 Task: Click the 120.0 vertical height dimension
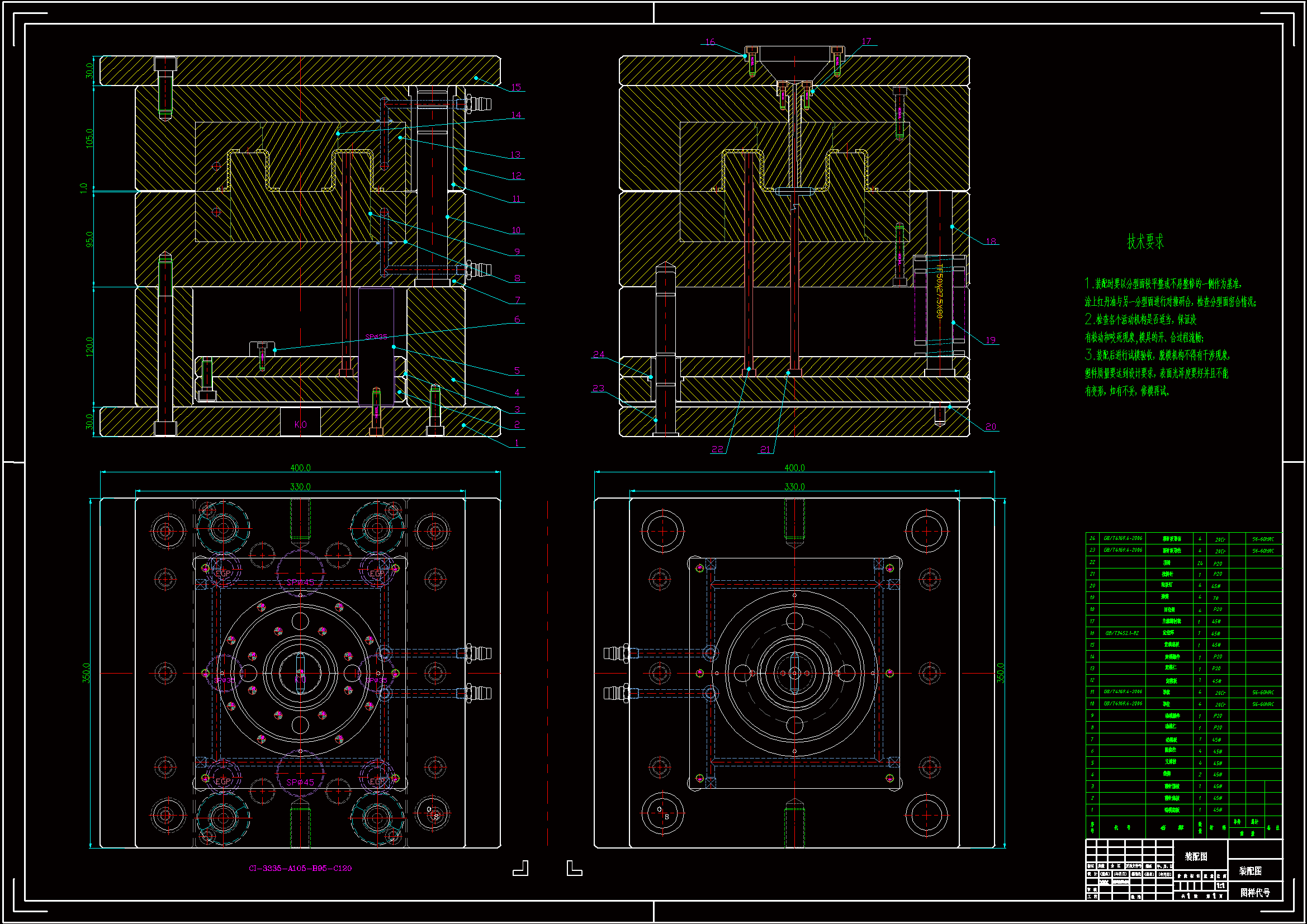89,347
